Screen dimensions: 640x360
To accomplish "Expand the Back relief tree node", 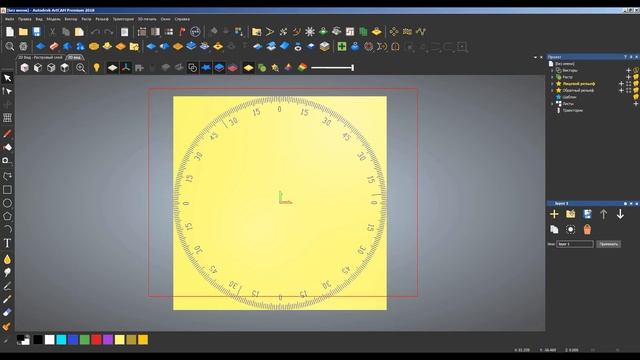I will (x=552, y=90).
